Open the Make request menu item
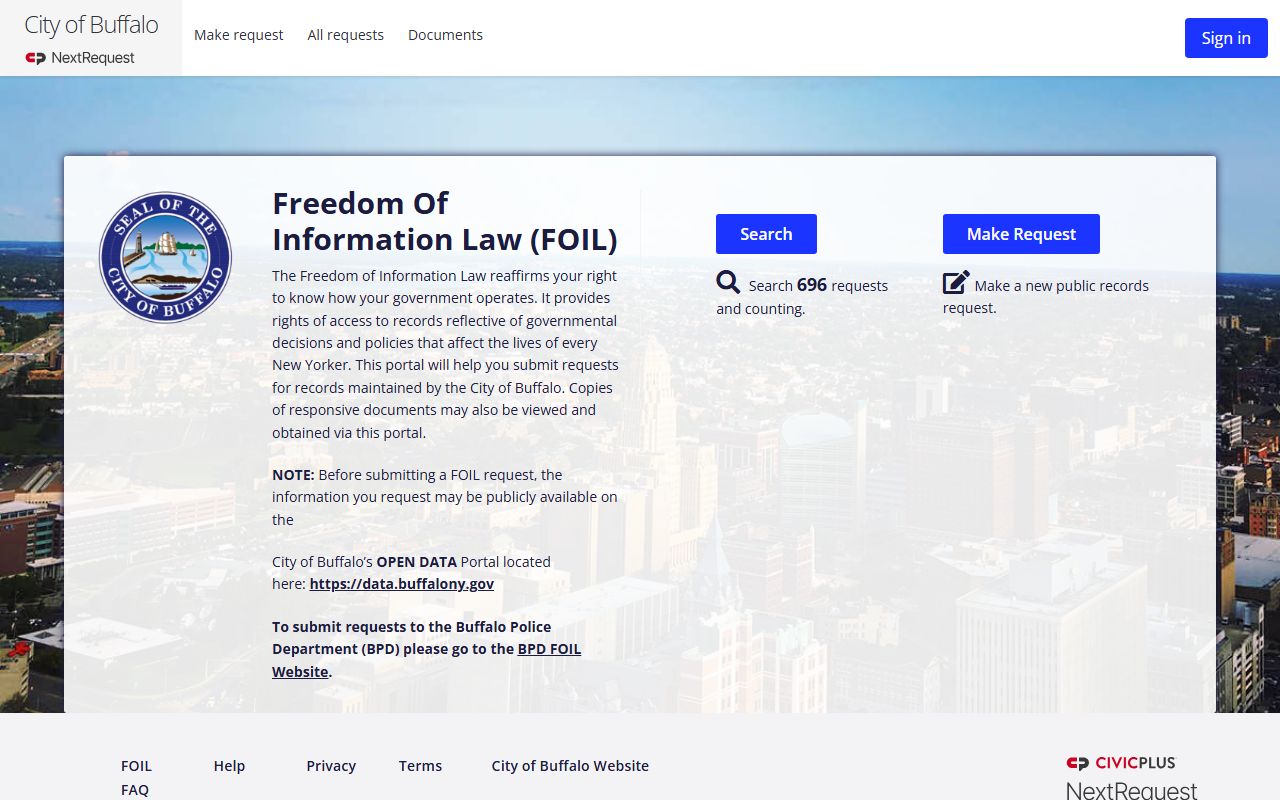1280x800 pixels. coord(239,35)
